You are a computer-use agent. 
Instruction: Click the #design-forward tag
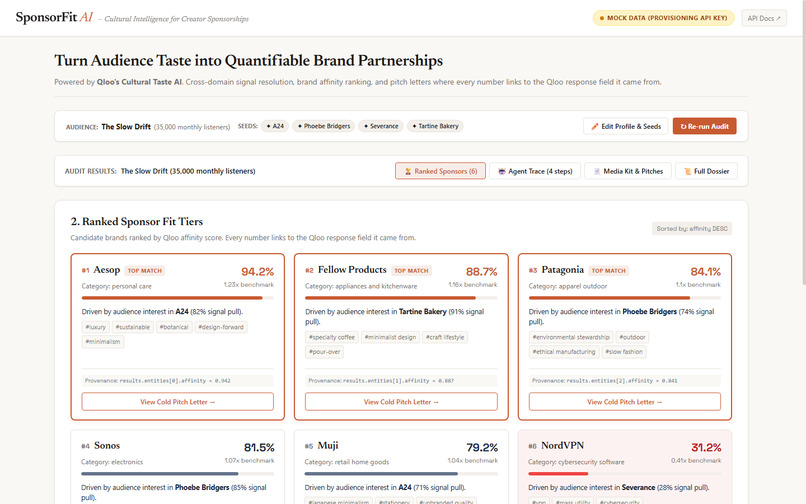221,327
